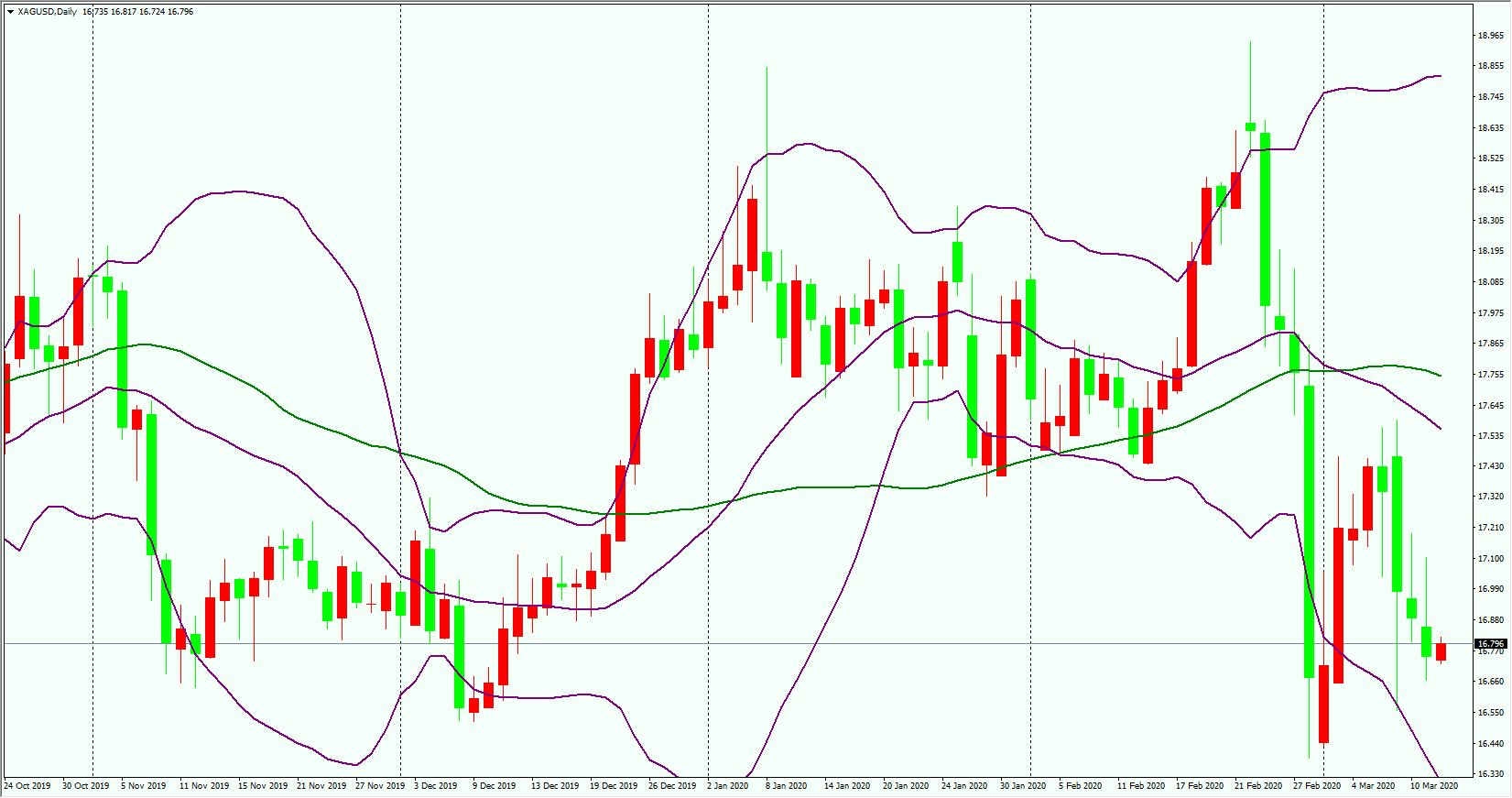1512x798 pixels.
Task: Click the 16.990 price scale label
Action: point(1491,589)
